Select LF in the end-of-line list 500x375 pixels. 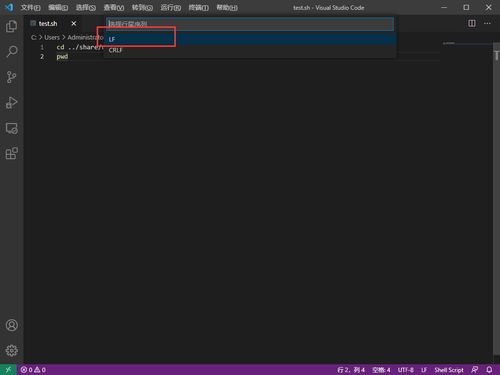coord(250,39)
